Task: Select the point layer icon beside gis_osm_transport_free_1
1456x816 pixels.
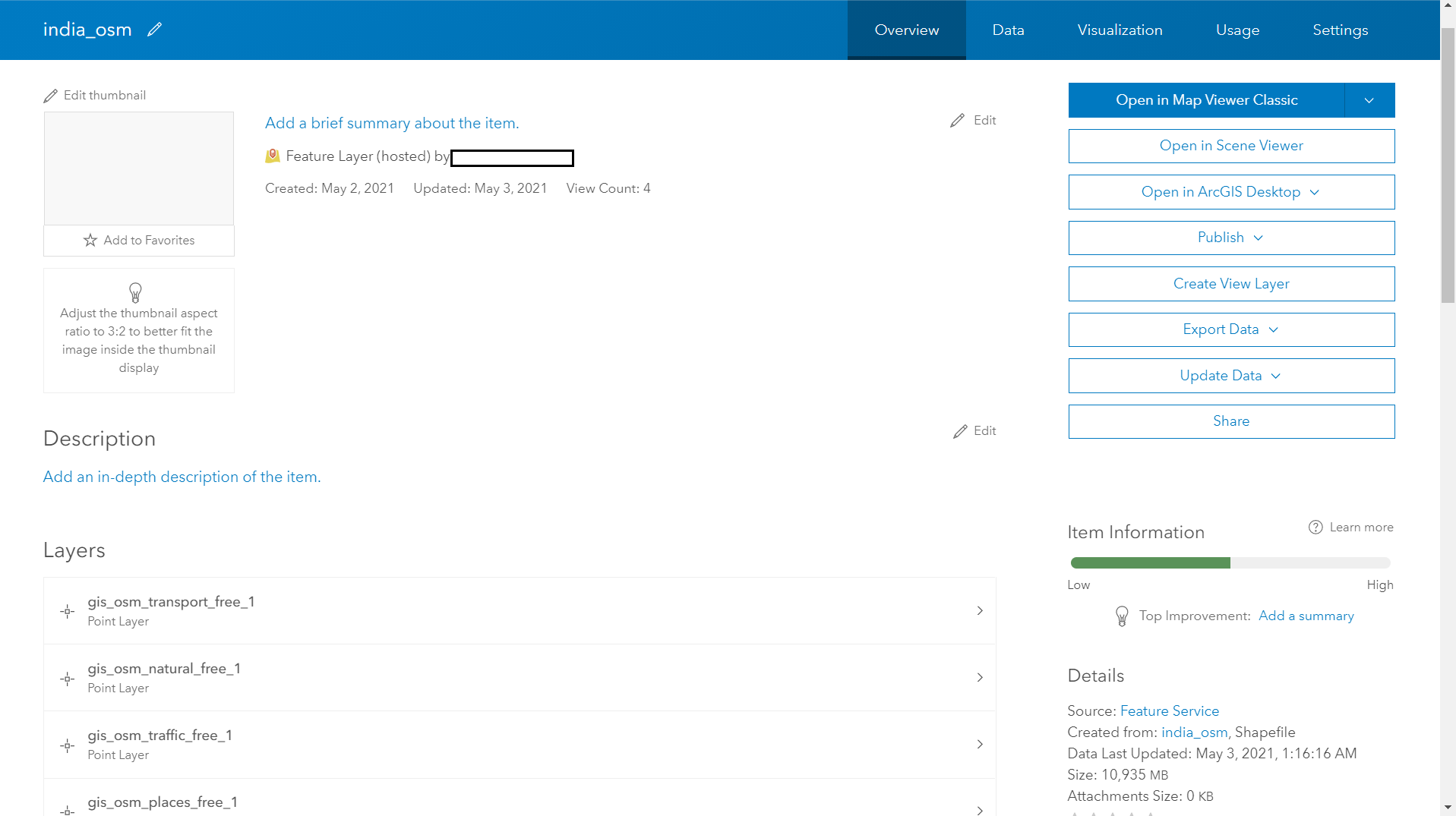Action: [67, 611]
